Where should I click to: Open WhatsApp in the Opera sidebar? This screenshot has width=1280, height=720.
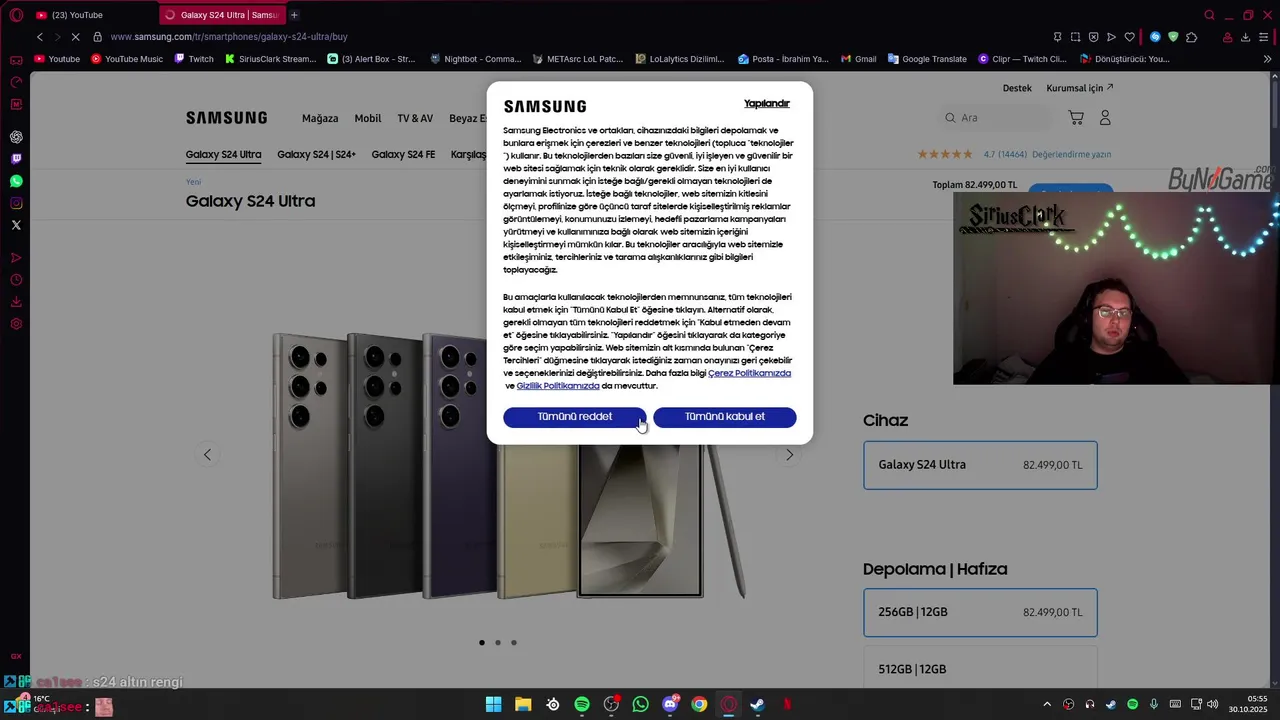pos(16,181)
